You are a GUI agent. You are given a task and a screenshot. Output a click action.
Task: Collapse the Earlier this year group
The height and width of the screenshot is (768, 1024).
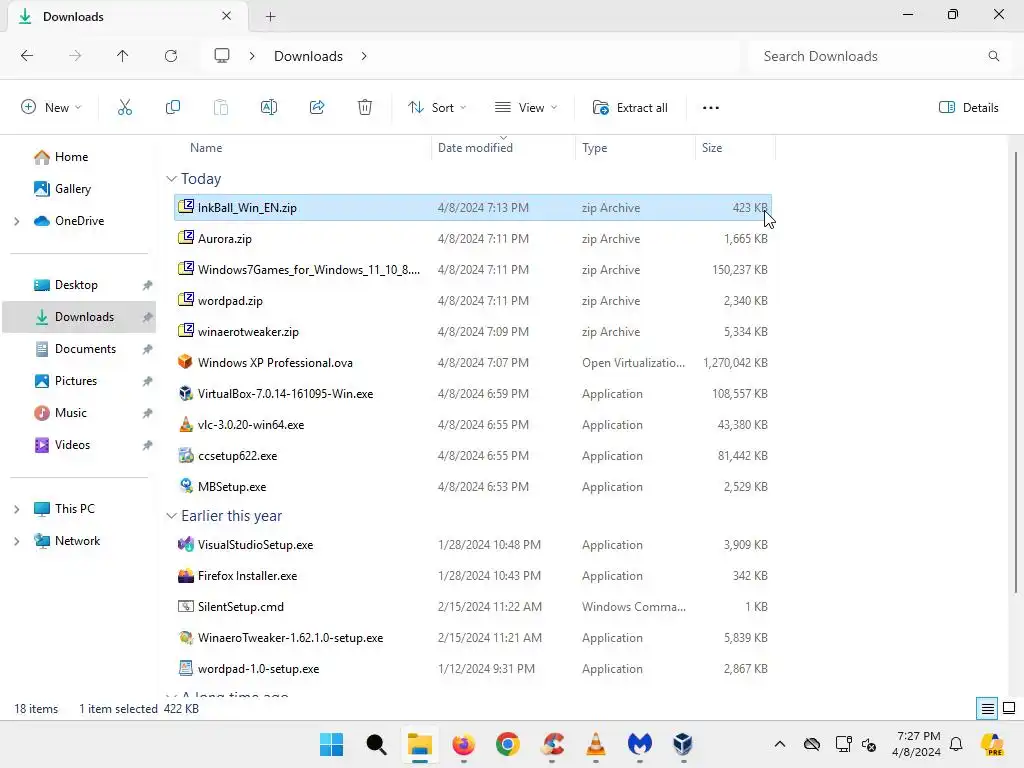[171, 516]
